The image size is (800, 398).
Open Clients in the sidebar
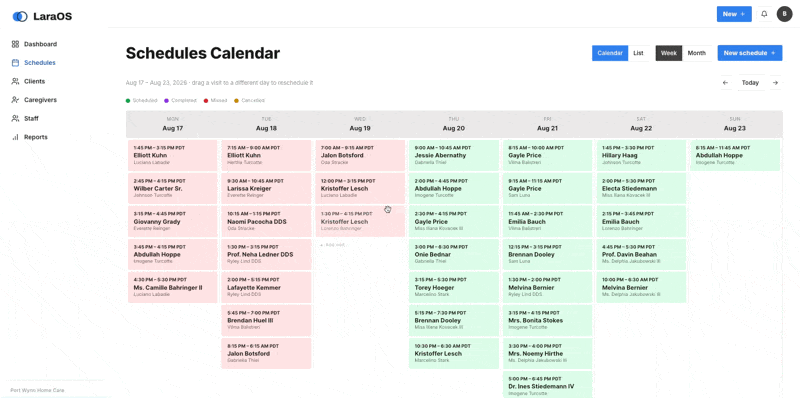tap(34, 81)
